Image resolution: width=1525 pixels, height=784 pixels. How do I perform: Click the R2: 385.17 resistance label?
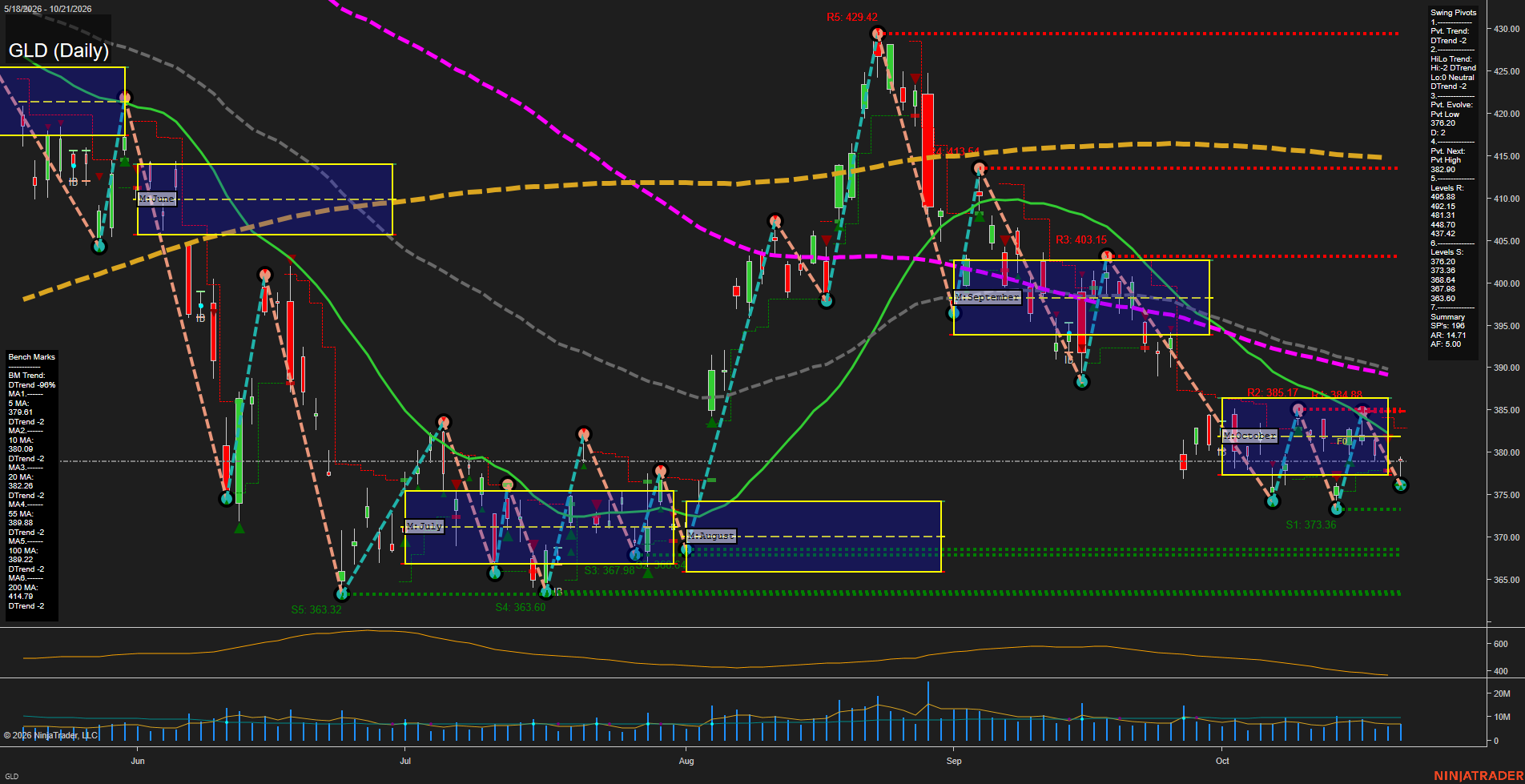(1272, 392)
